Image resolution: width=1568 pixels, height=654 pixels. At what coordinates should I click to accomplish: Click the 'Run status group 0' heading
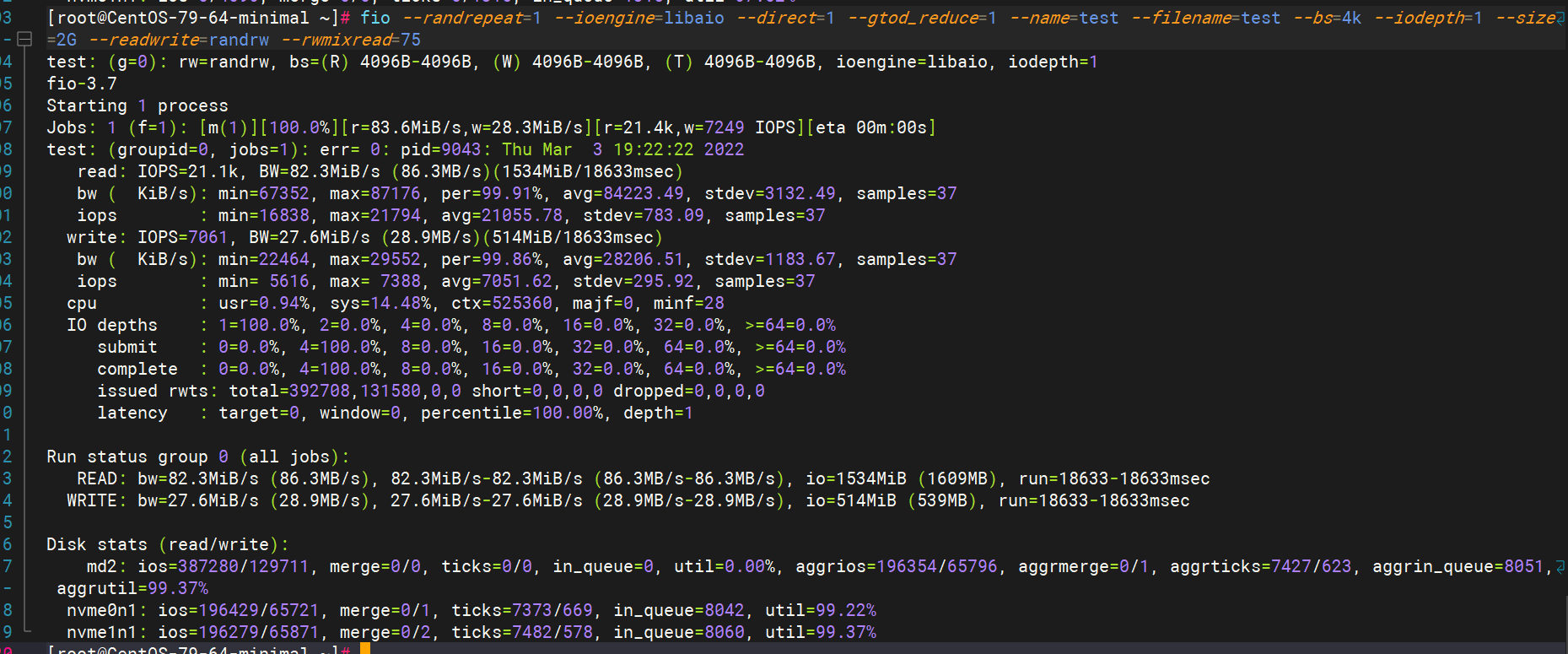click(137, 457)
